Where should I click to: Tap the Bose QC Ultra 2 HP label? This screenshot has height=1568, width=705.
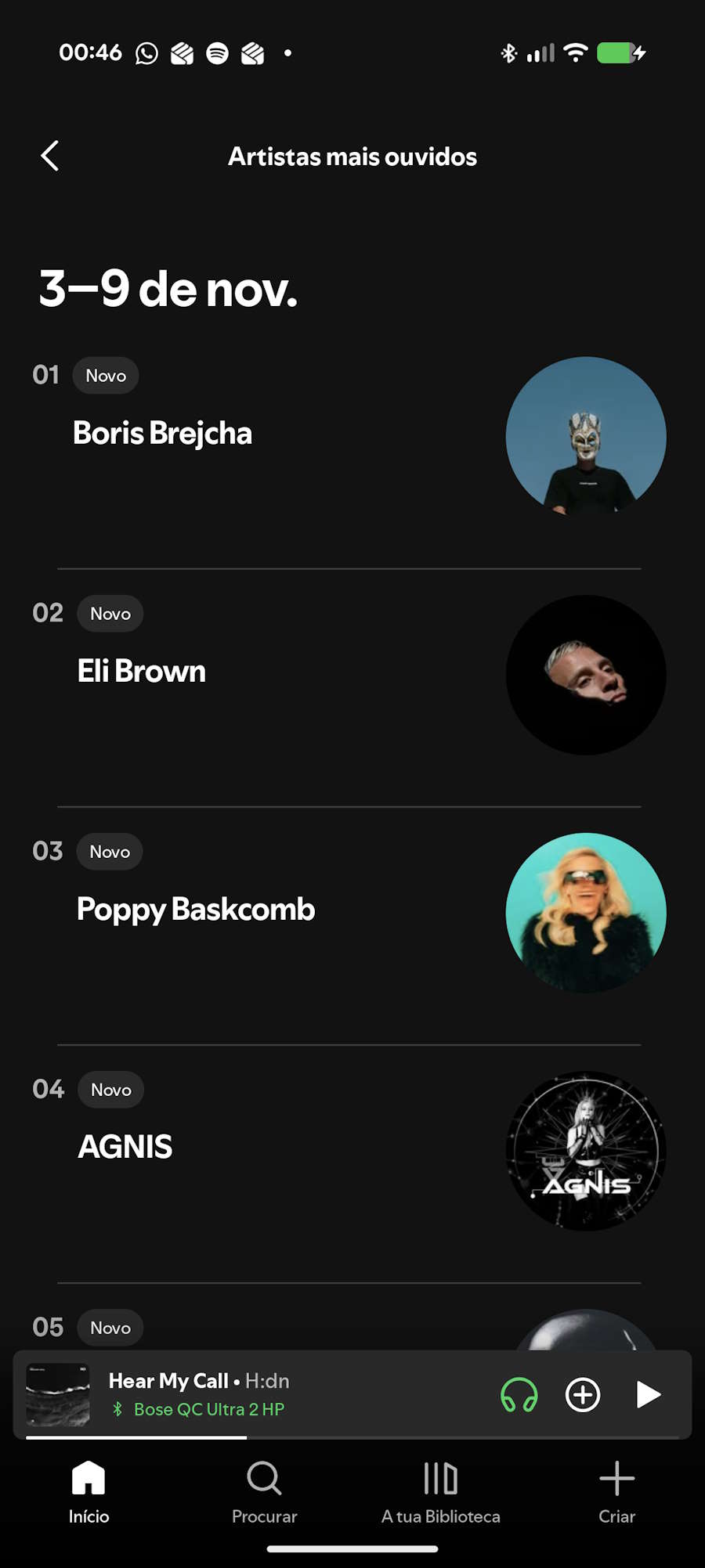click(x=209, y=1409)
